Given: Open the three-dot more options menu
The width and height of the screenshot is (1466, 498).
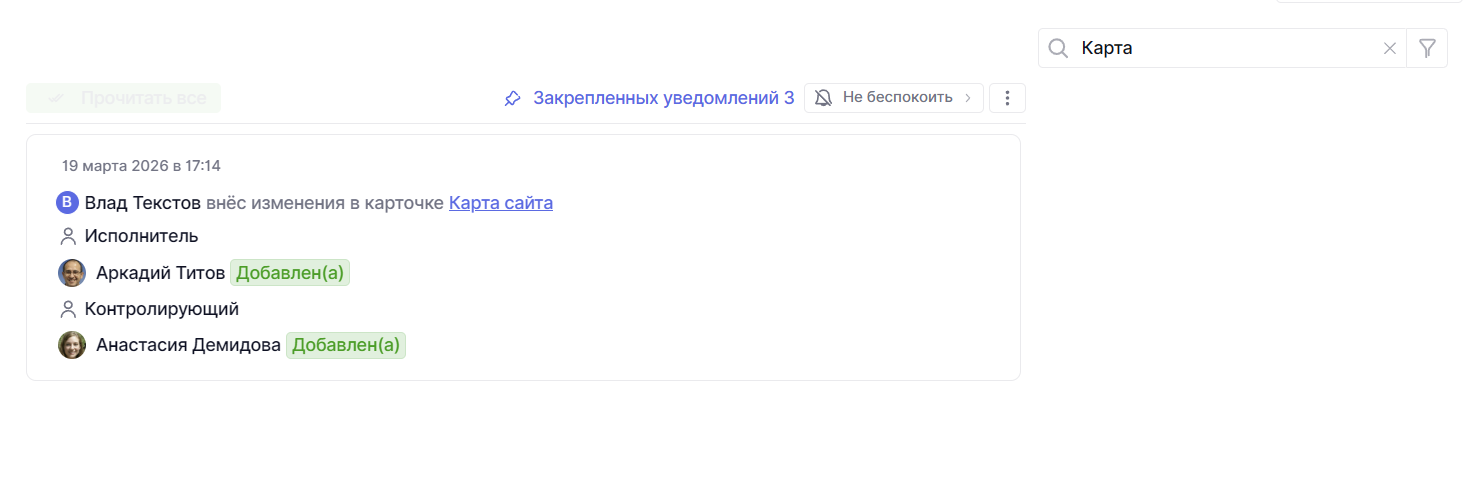Looking at the screenshot, I should point(1007,98).
